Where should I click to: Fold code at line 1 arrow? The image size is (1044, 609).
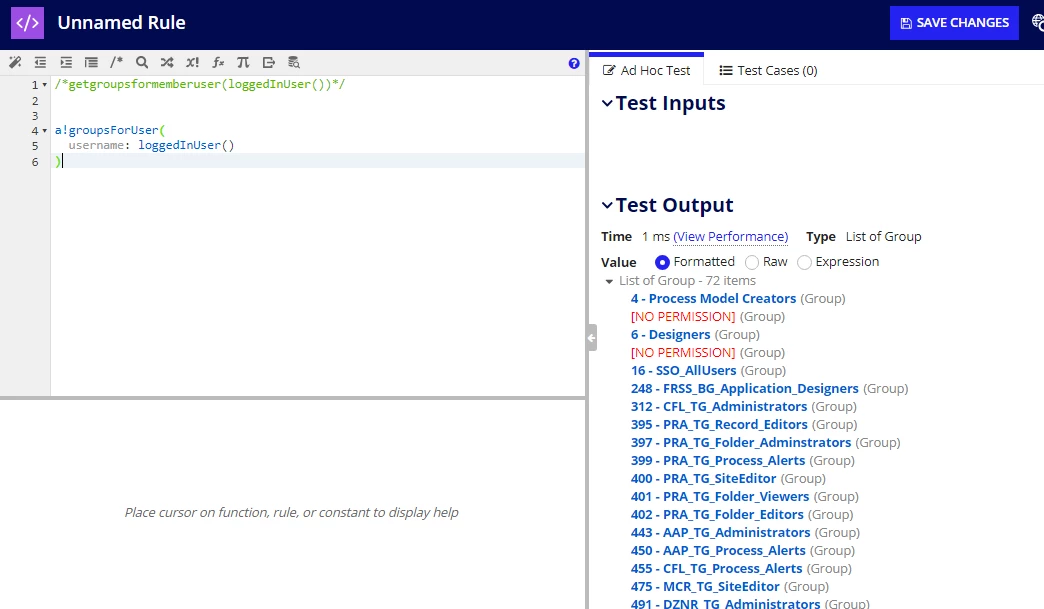[x=45, y=85]
